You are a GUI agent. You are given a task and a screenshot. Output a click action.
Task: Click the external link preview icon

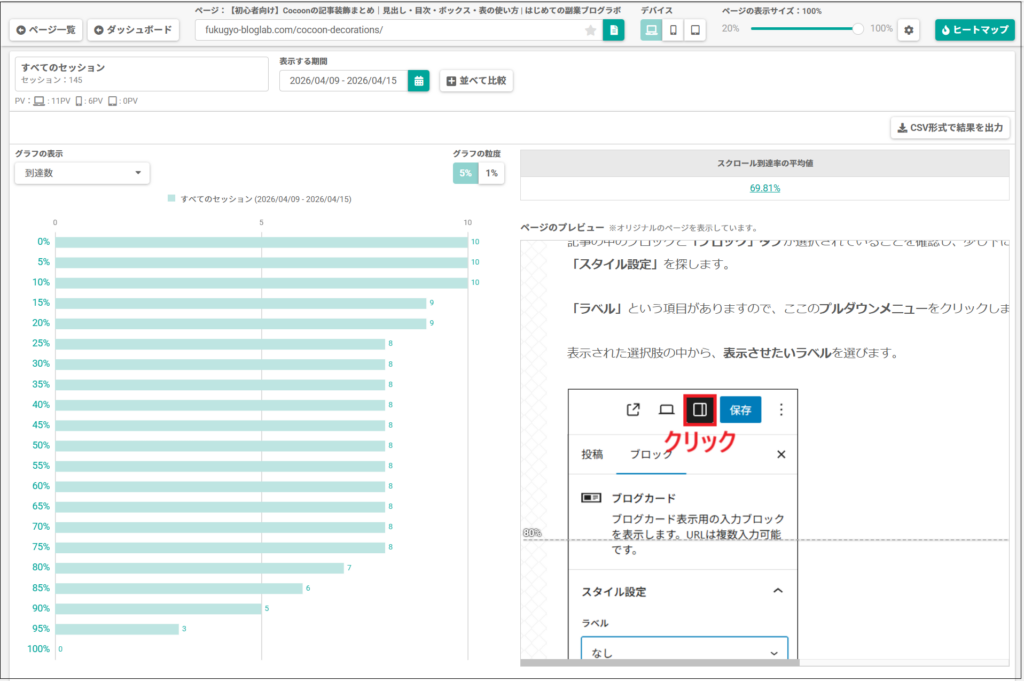[633, 409]
